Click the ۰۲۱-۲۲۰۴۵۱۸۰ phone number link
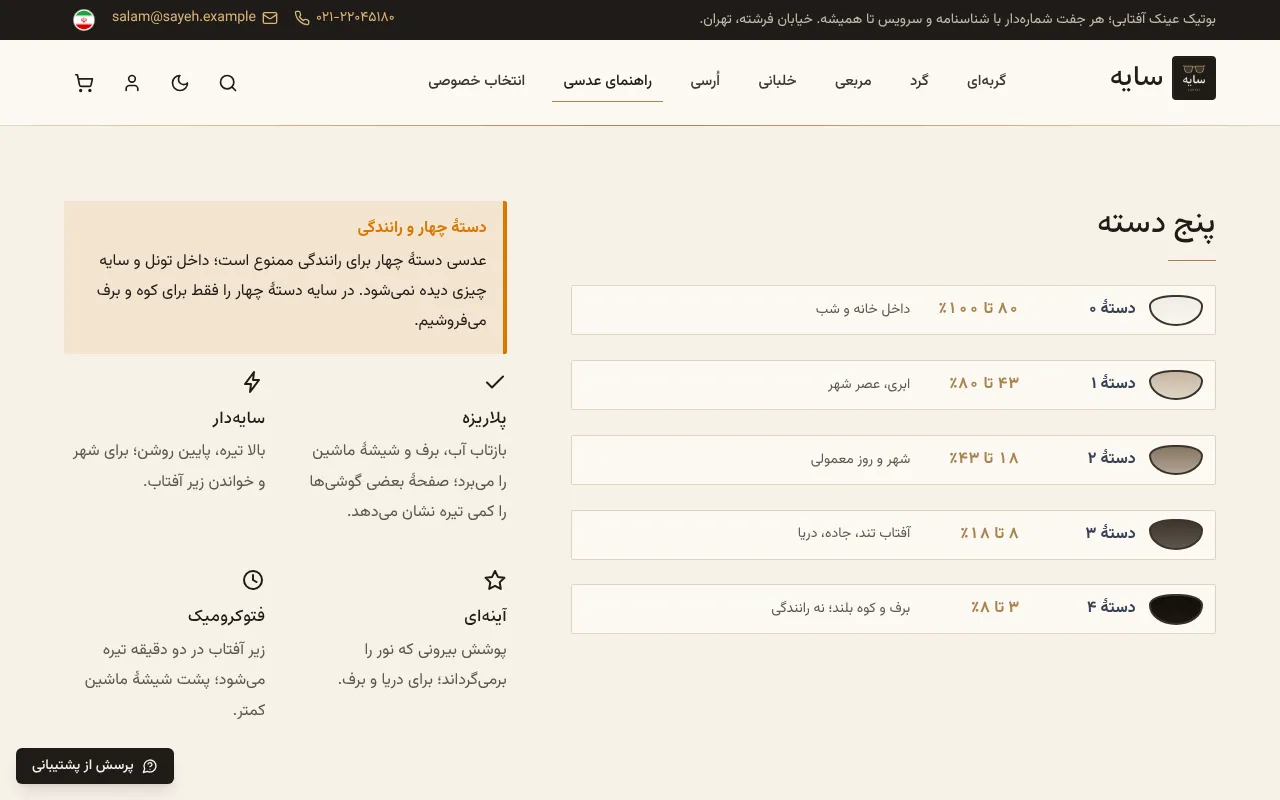 coord(355,17)
